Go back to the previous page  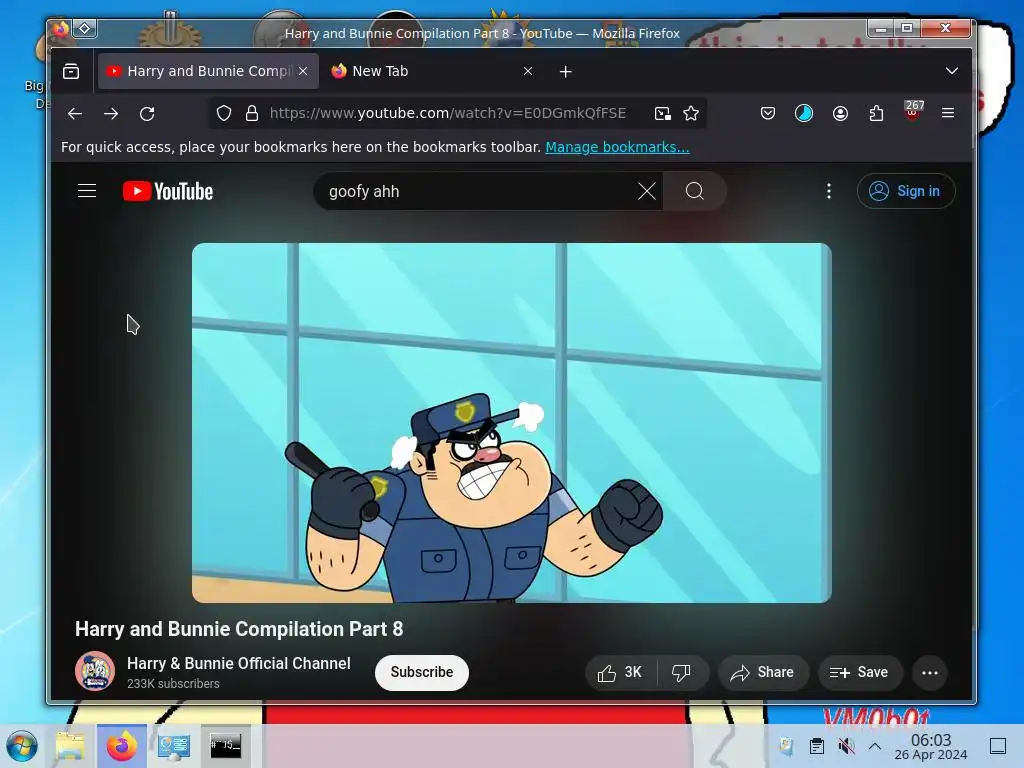pyautogui.click(x=75, y=114)
